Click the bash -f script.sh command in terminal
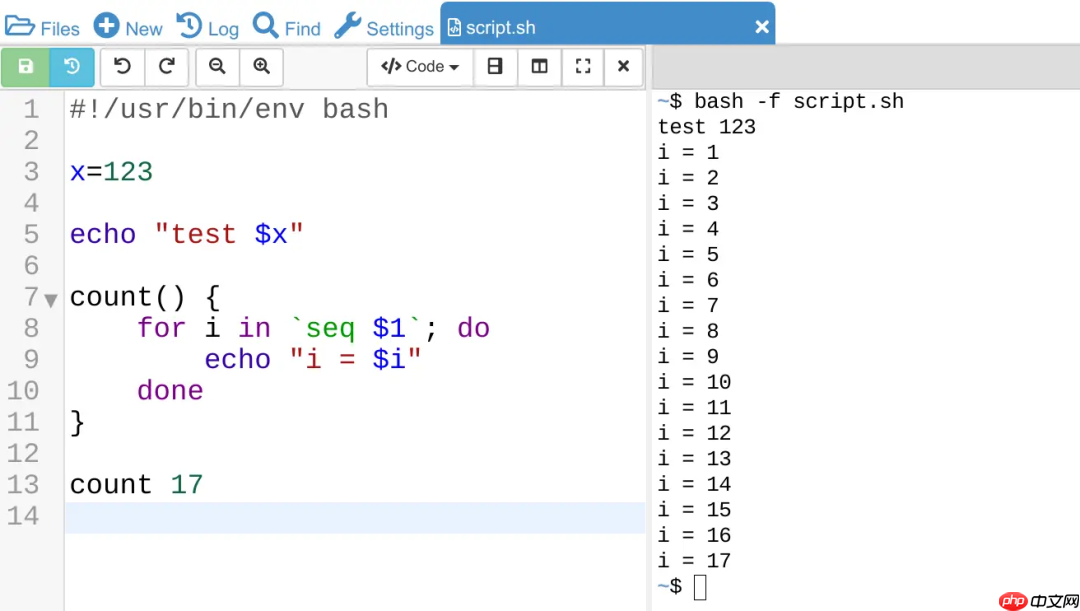Image resolution: width=1080 pixels, height=611 pixels. pyautogui.click(x=798, y=101)
